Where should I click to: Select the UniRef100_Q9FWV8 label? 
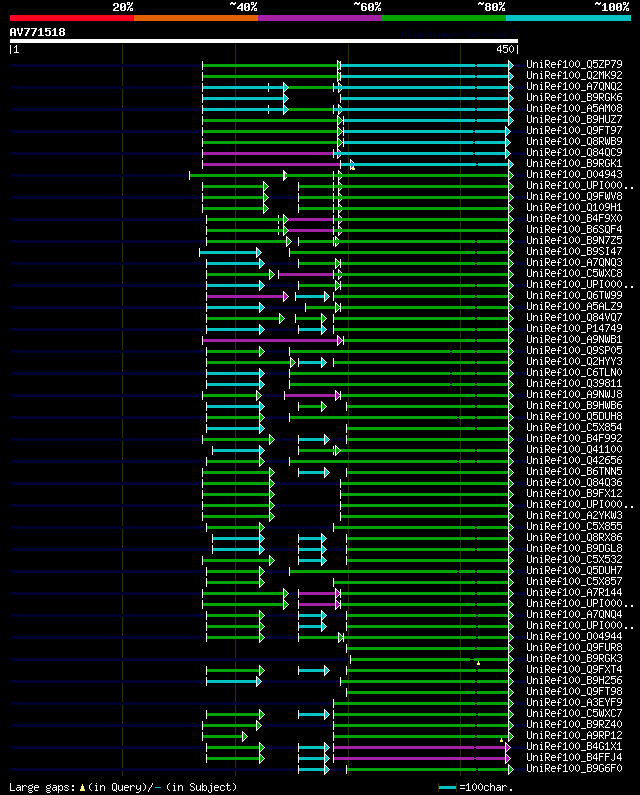point(574,196)
